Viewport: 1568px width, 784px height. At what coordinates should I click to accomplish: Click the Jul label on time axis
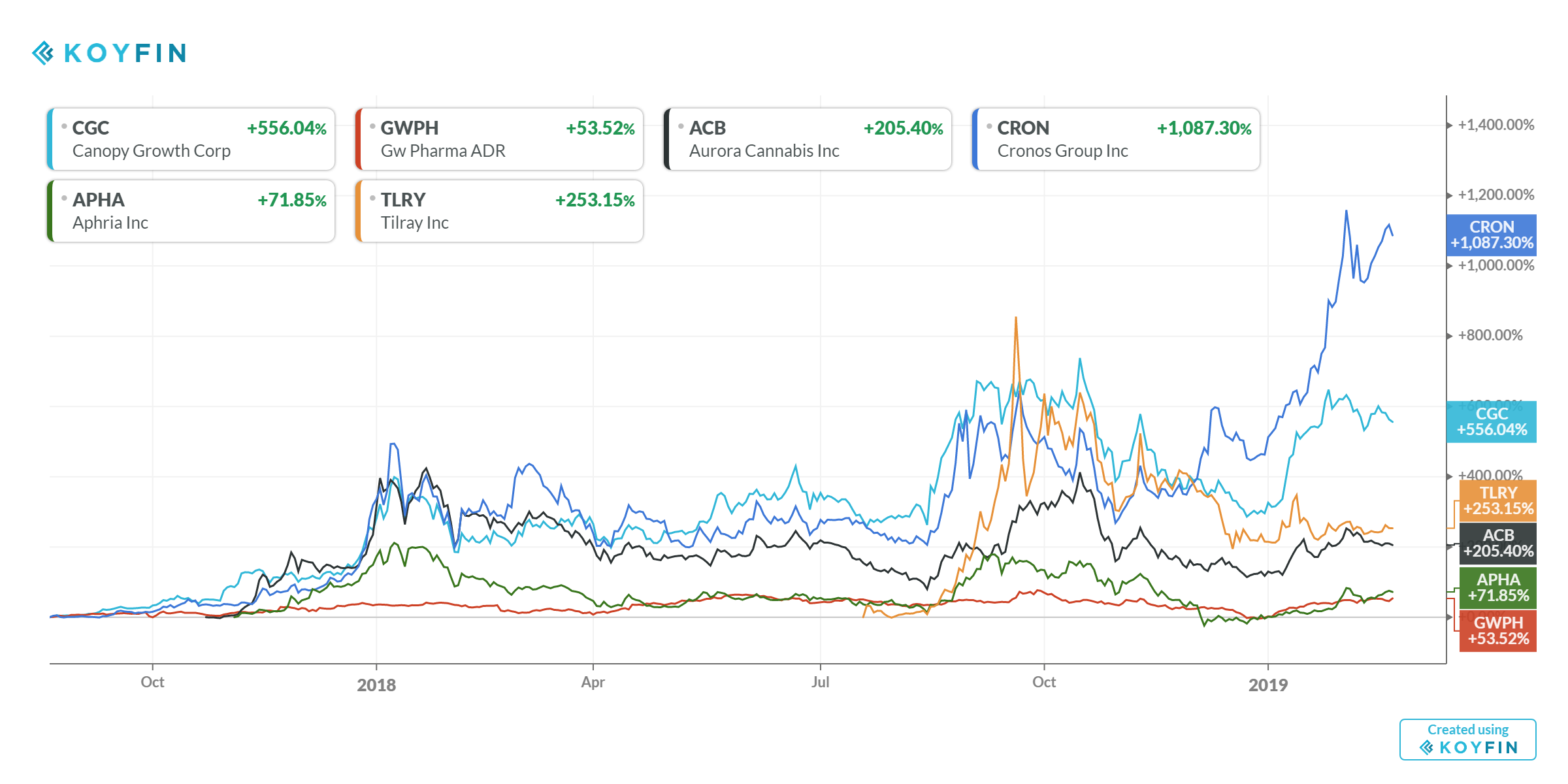[821, 682]
